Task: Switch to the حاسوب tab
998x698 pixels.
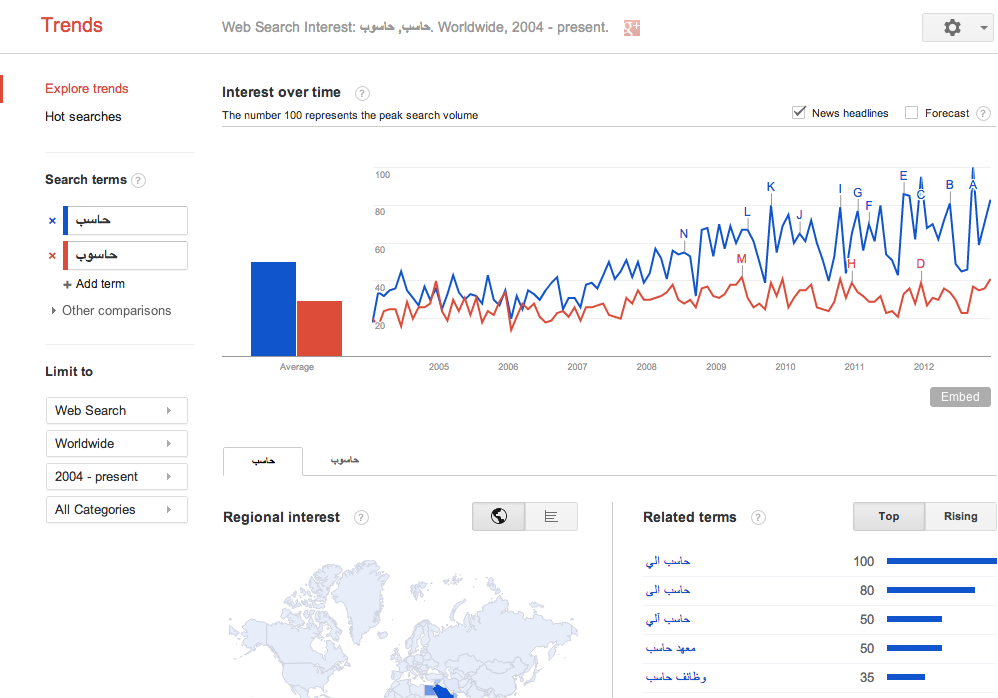Action: pos(345,460)
